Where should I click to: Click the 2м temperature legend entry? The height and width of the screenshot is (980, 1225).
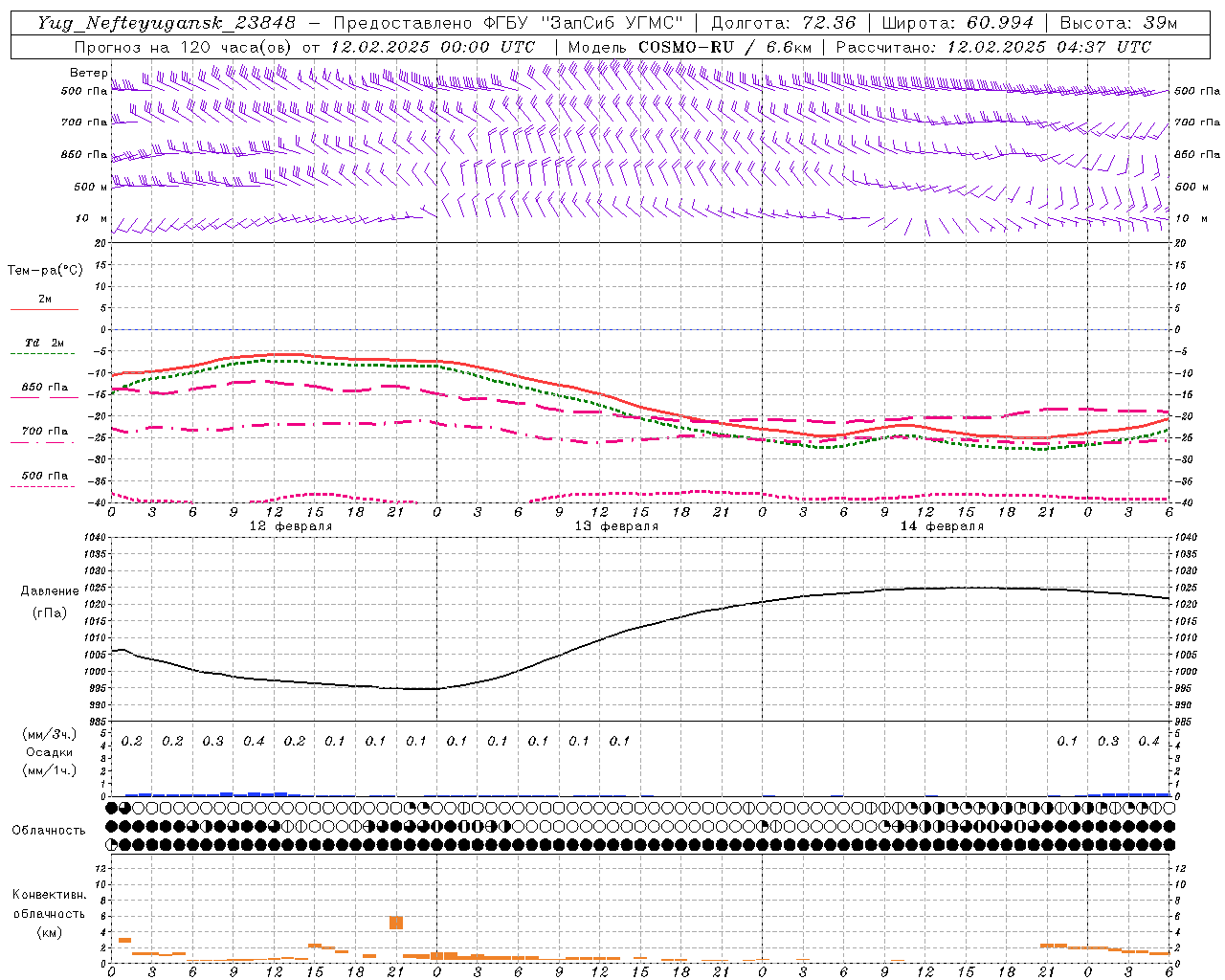coord(45,299)
